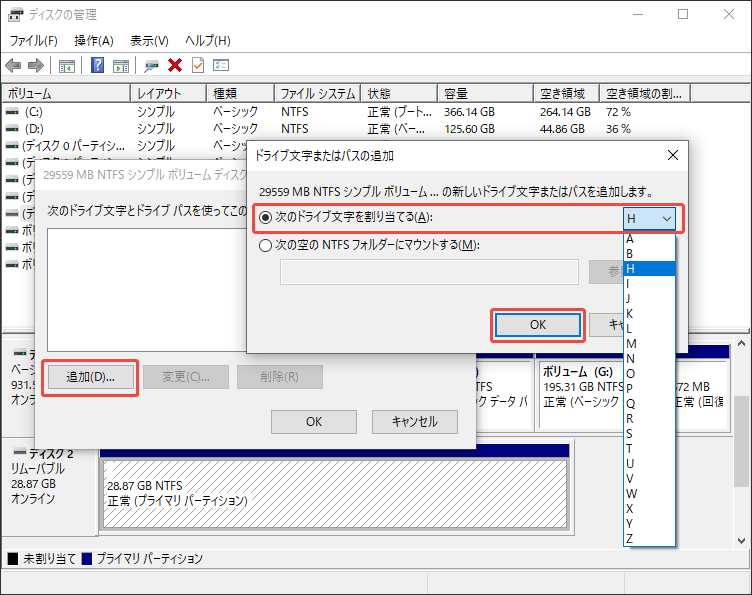This screenshot has width=752, height=595.
Task: Choose letter A from drive letter list
Action: click(649, 239)
